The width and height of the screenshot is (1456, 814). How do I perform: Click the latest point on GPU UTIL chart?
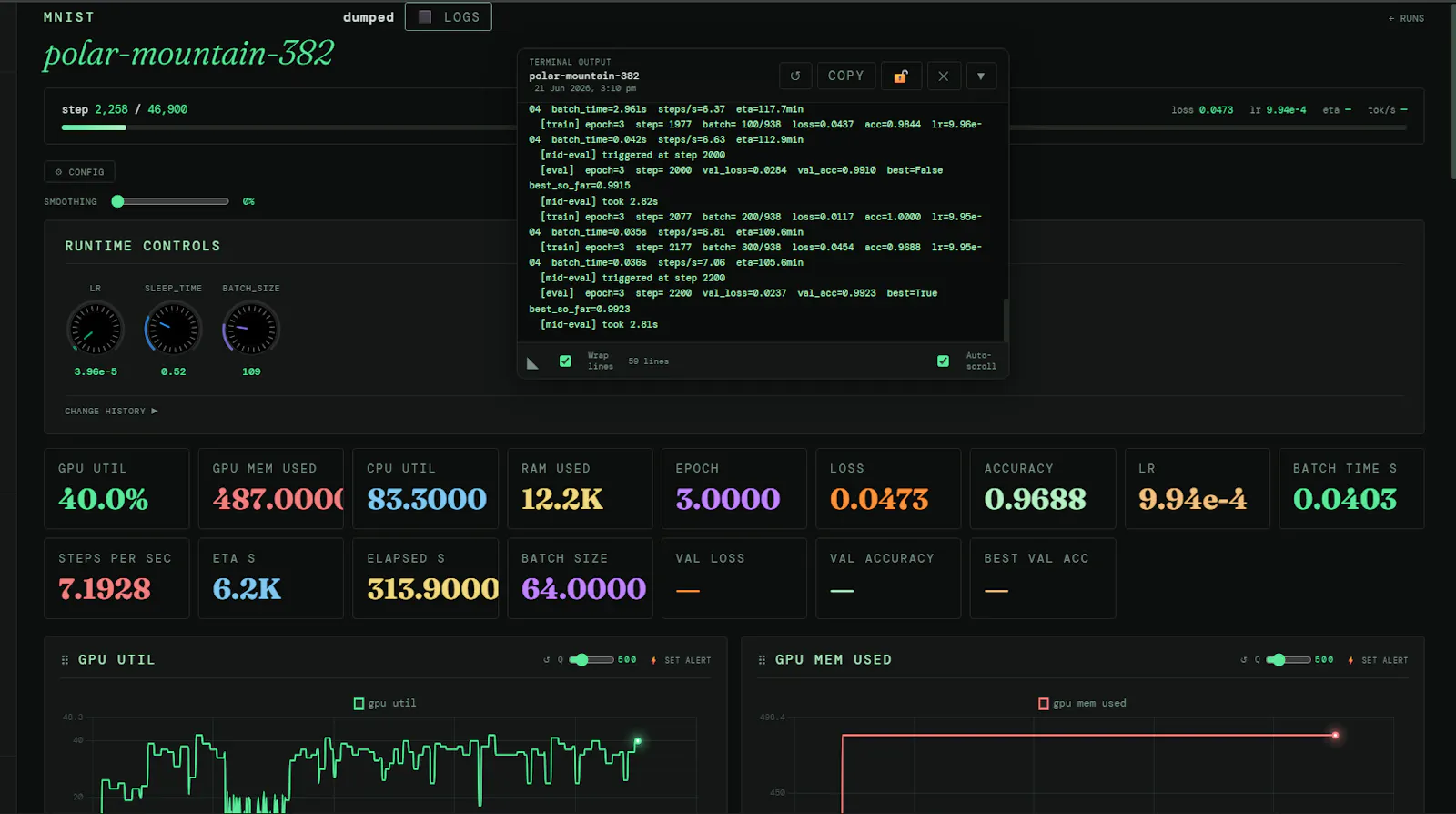coord(638,741)
